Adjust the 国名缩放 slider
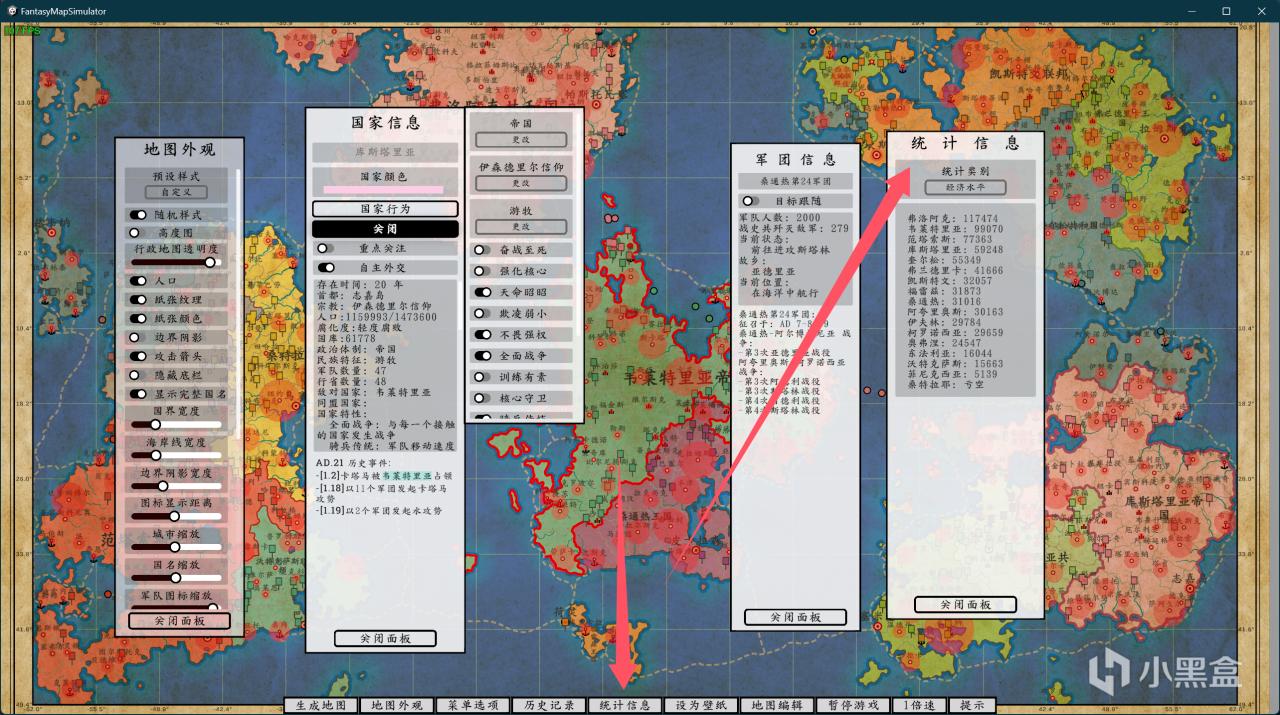 [x=176, y=578]
